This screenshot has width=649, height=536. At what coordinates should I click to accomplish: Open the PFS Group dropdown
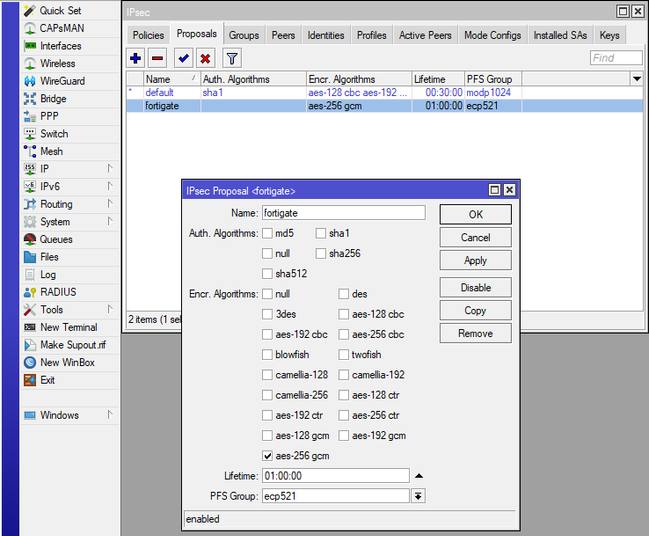pos(419,496)
